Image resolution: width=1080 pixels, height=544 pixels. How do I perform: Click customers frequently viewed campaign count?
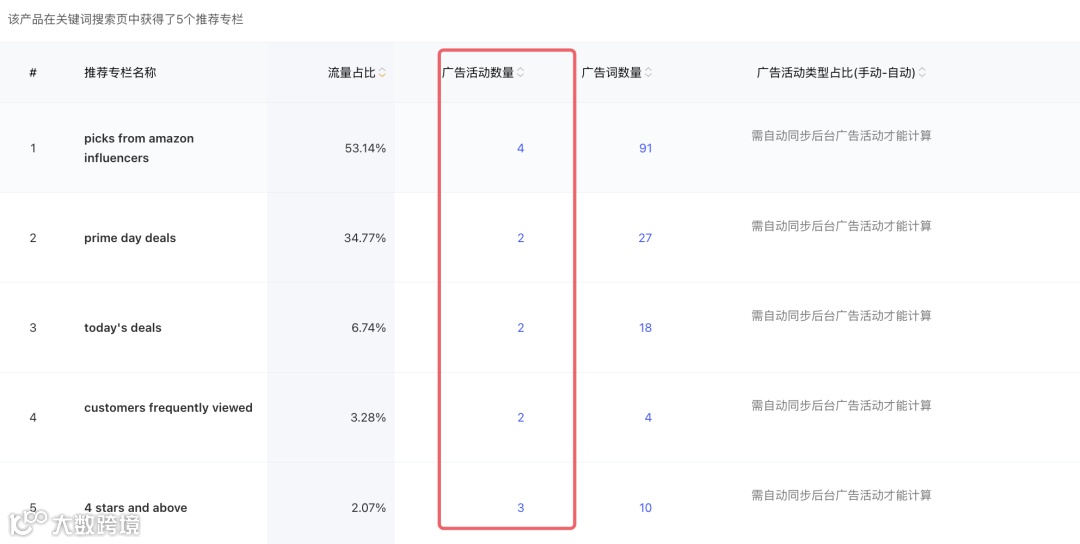[520, 418]
